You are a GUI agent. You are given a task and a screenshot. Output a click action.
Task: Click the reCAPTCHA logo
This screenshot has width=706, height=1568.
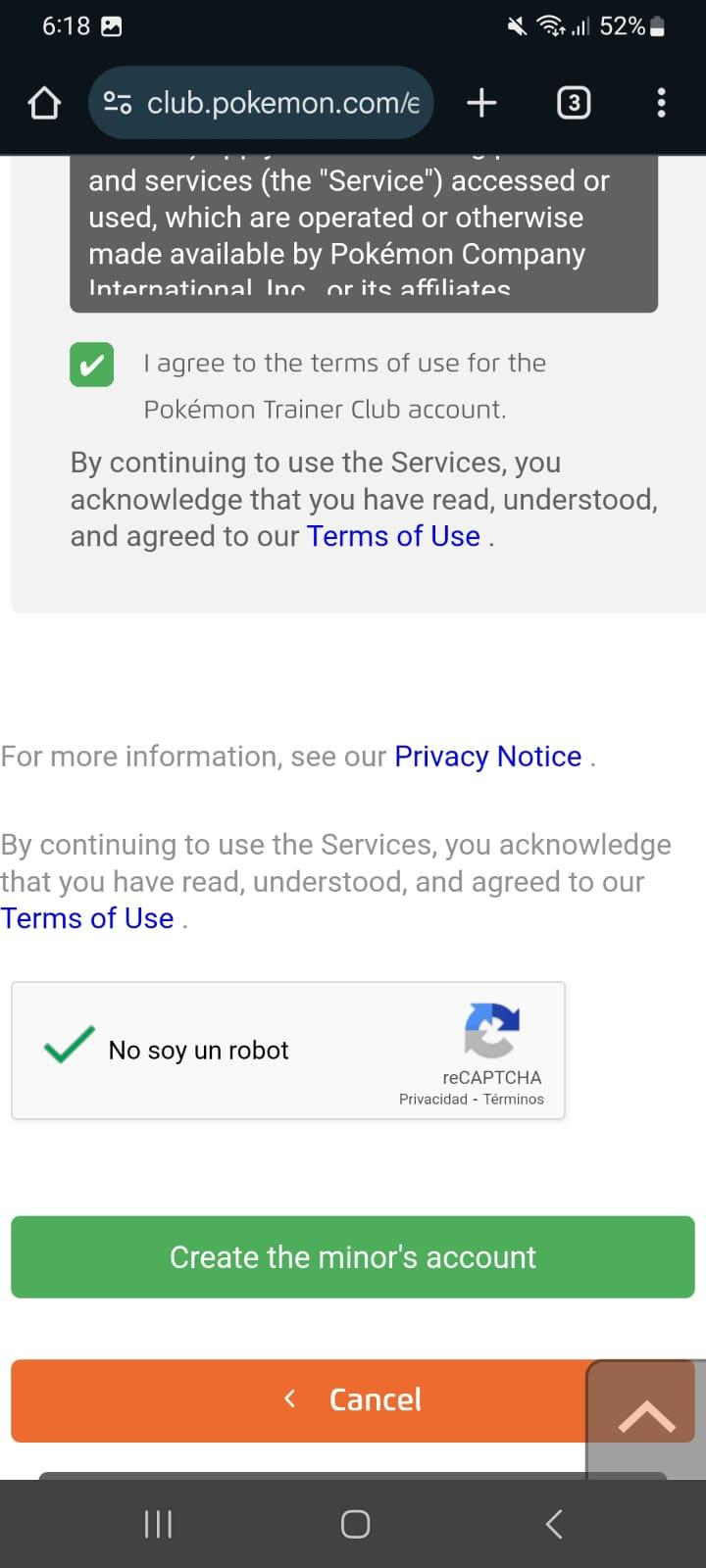pos(492,1031)
